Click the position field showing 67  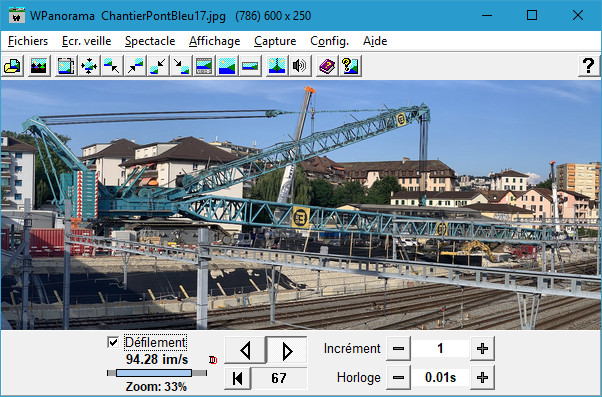pyautogui.click(x=279, y=378)
